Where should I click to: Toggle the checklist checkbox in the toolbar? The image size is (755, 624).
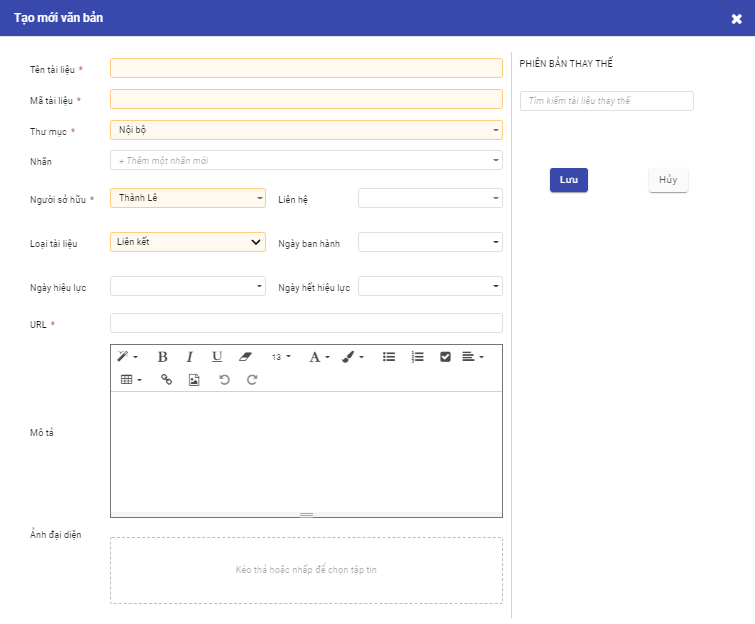[446, 357]
